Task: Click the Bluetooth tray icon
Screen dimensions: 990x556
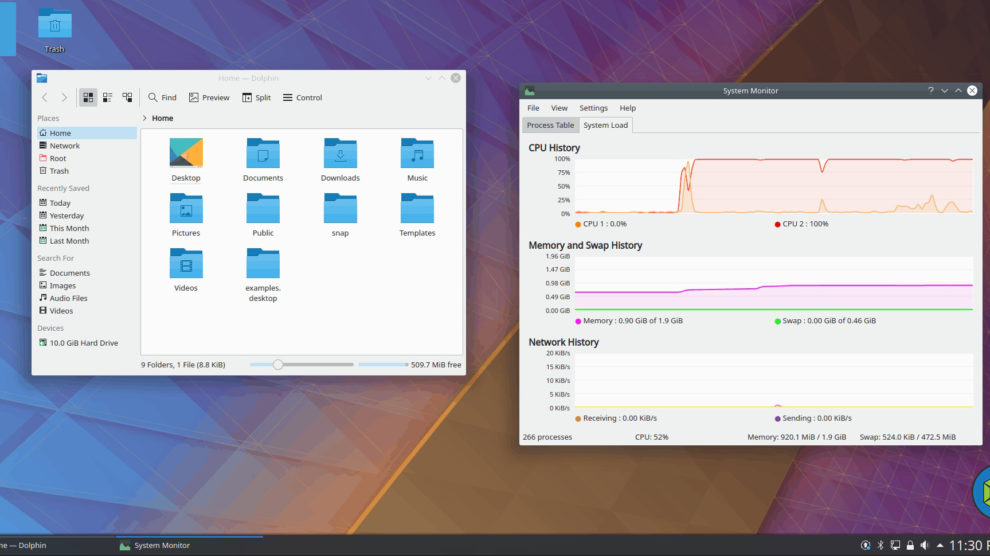Action: click(x=880, y=545)
